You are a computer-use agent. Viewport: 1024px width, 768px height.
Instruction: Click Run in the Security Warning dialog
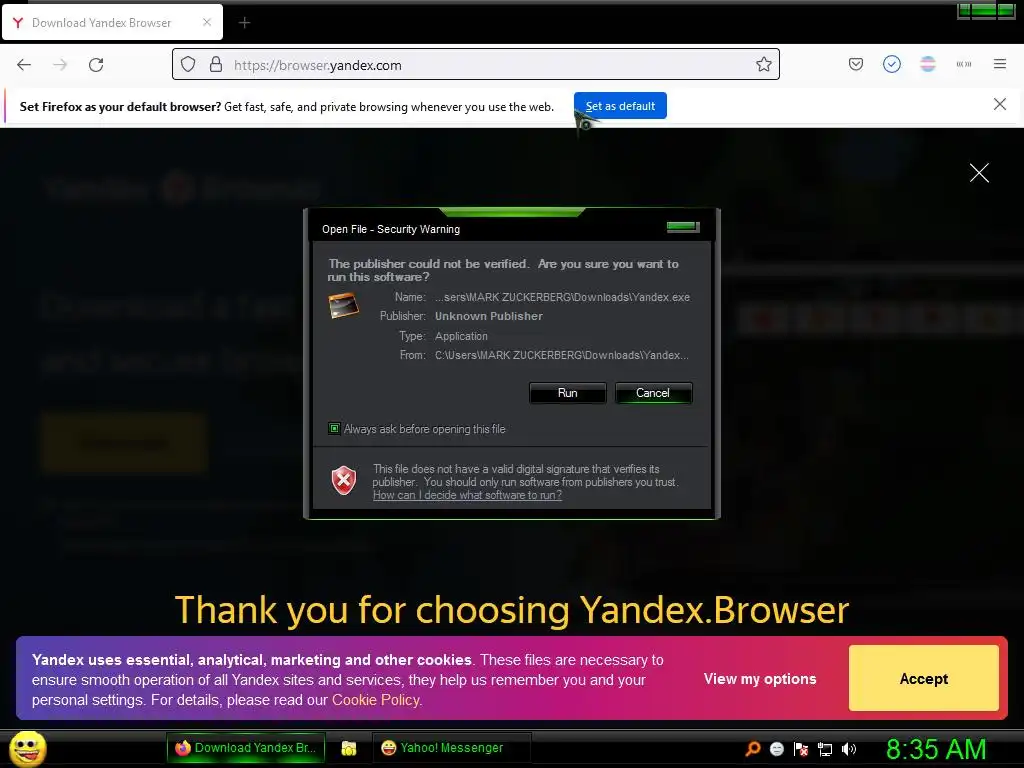568,393
